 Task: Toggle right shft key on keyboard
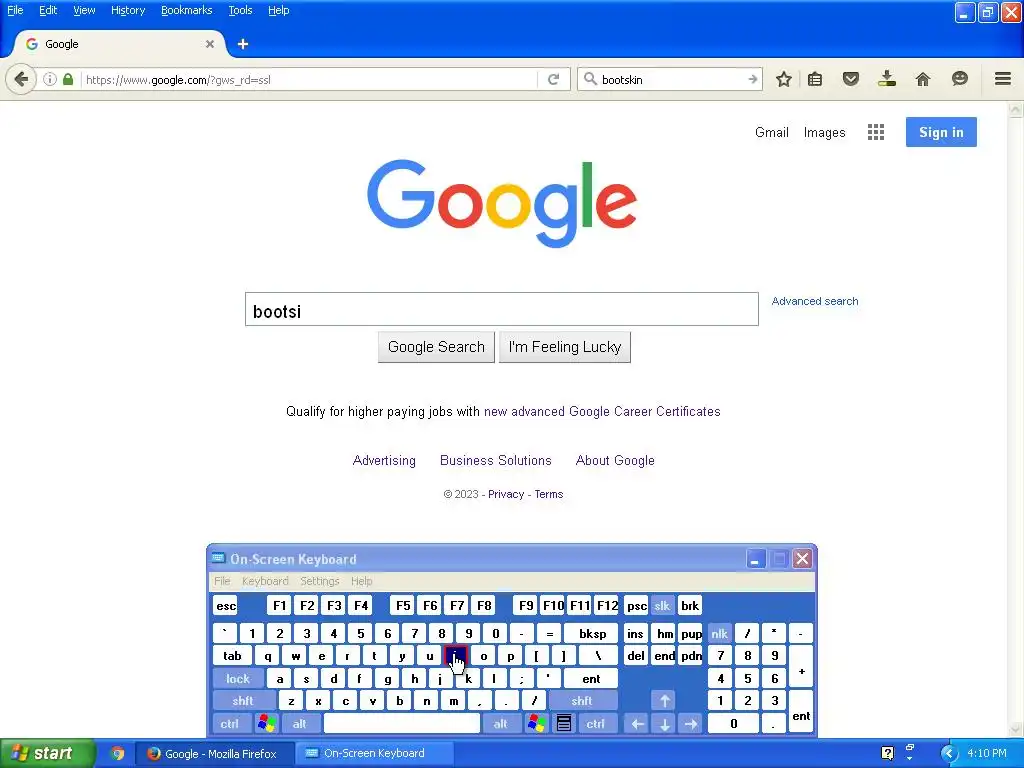582,701
